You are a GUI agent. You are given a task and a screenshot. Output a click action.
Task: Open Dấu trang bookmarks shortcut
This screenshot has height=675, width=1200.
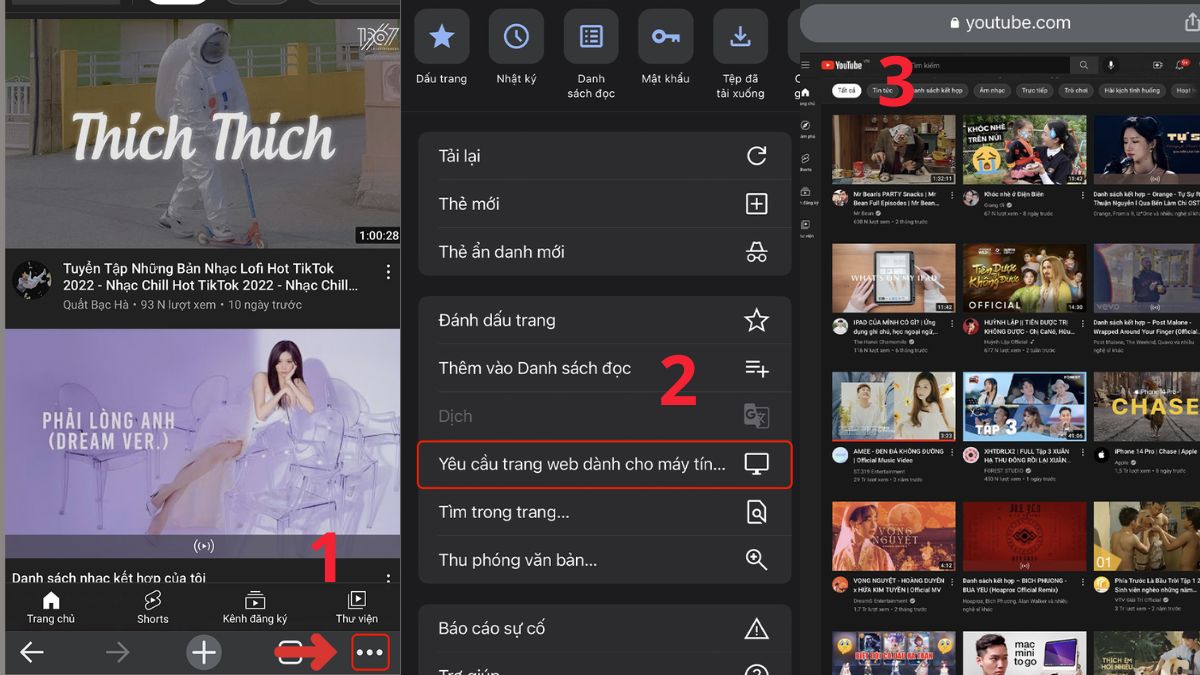[x=441, y=47]
